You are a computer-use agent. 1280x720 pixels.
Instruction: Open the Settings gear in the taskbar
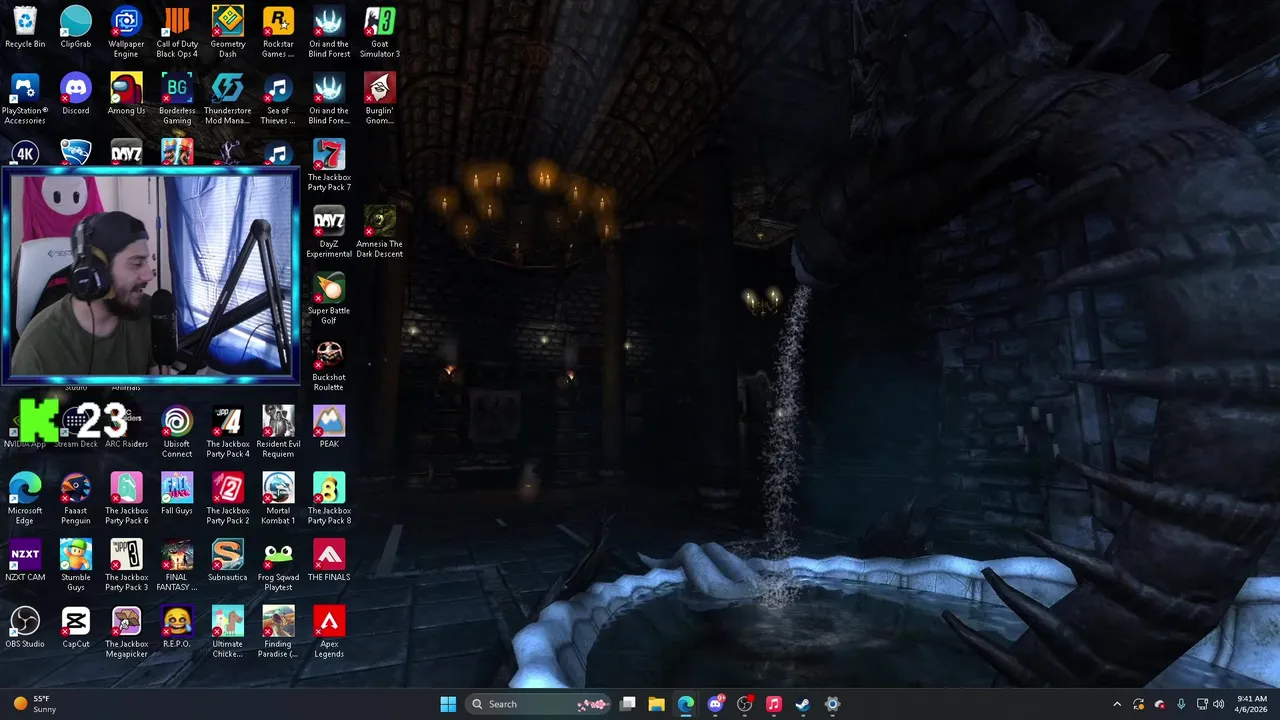832,704
